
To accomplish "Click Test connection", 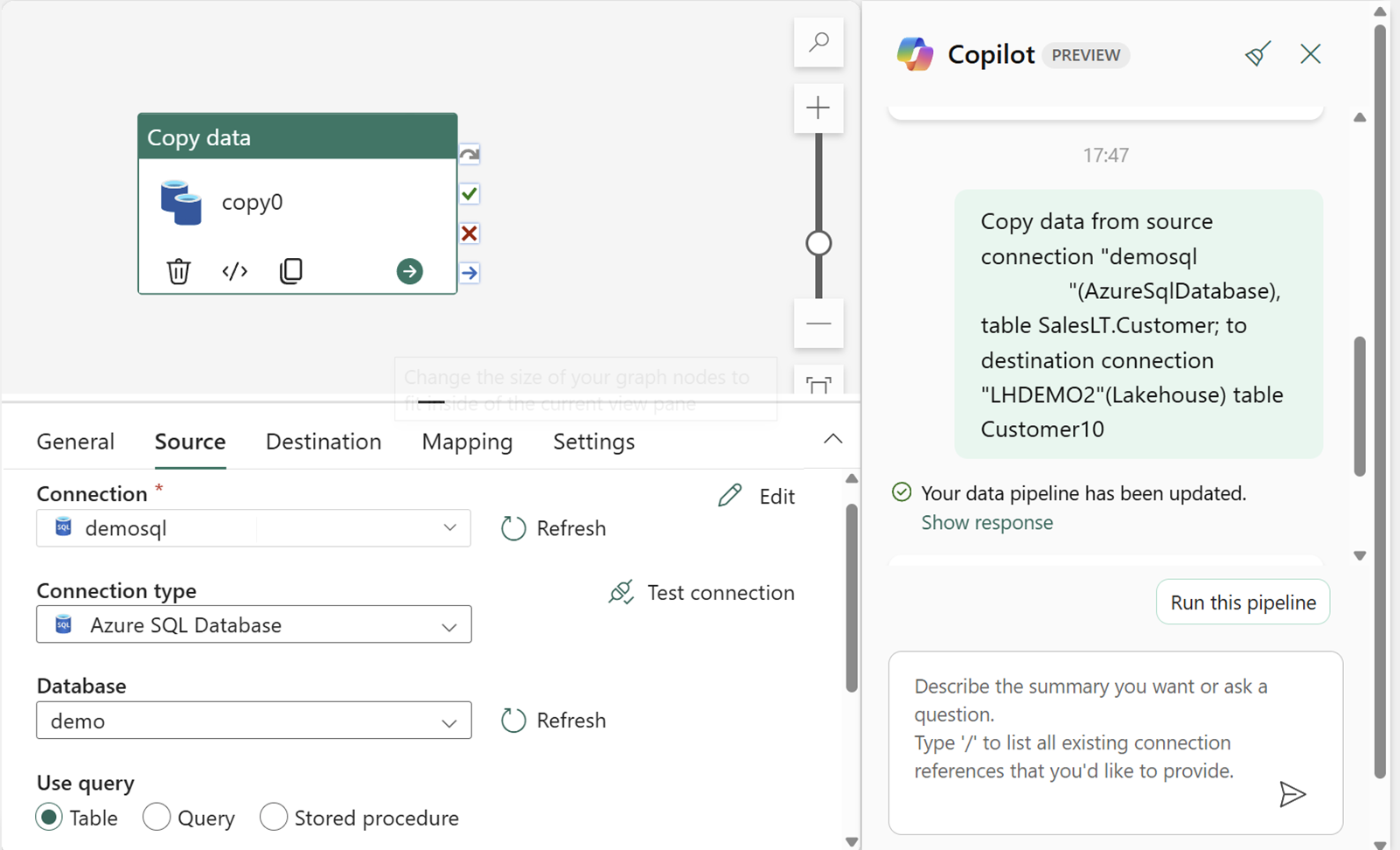I will click(x=701, y=593).
